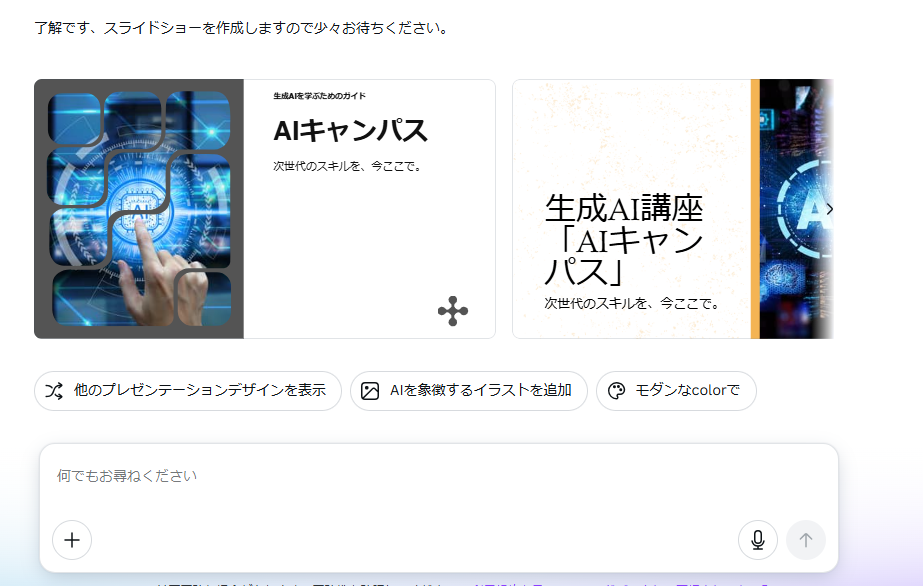Click the palette icon on the モダンなcolorで chip
The height and width of the screenshot is (586, 923).
(616, 391)
